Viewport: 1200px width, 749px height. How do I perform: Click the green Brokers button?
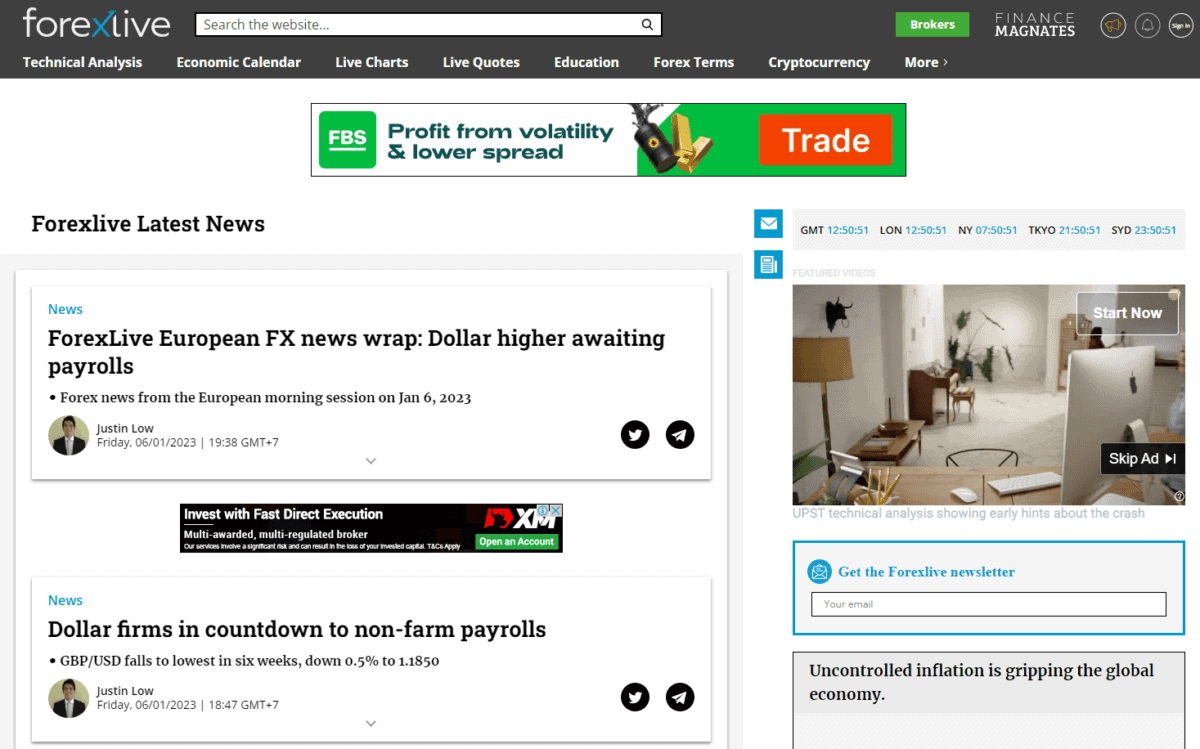932,24
